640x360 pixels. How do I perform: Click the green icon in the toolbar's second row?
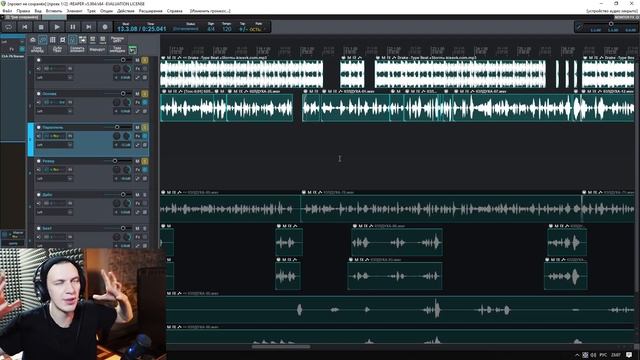click(x=133, y=50)
